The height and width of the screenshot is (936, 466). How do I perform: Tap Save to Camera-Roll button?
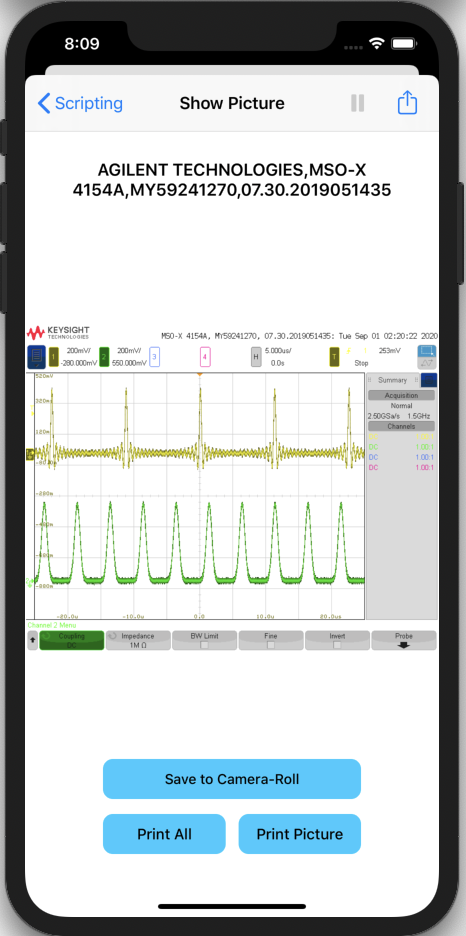coord(232,779)
